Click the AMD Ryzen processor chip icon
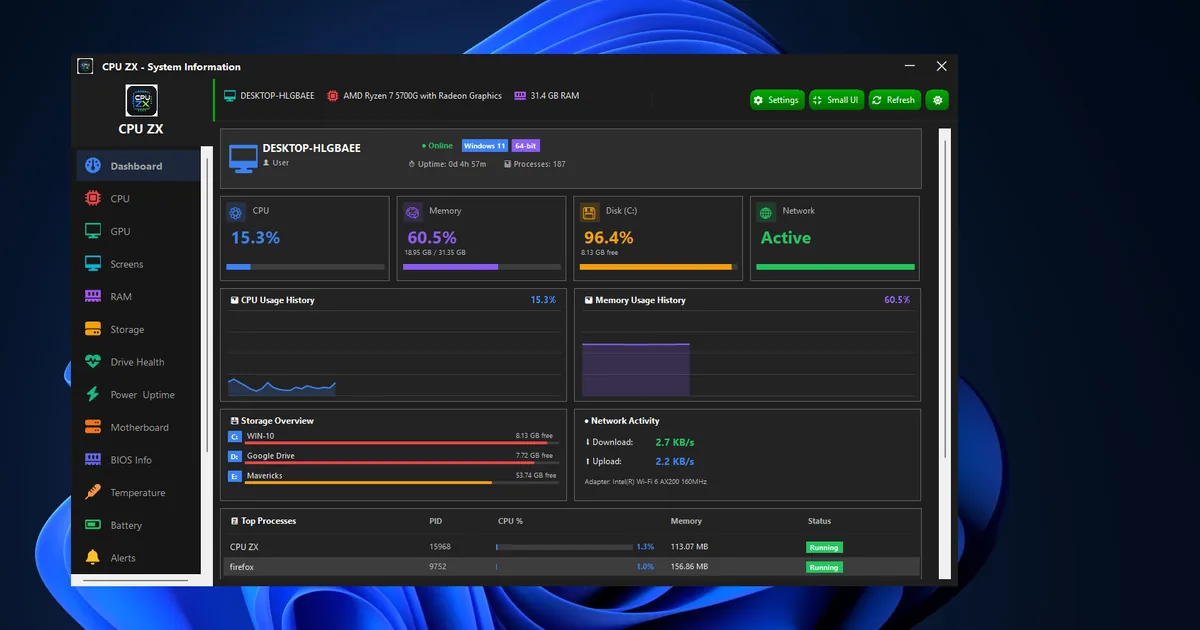 (333, 96)
